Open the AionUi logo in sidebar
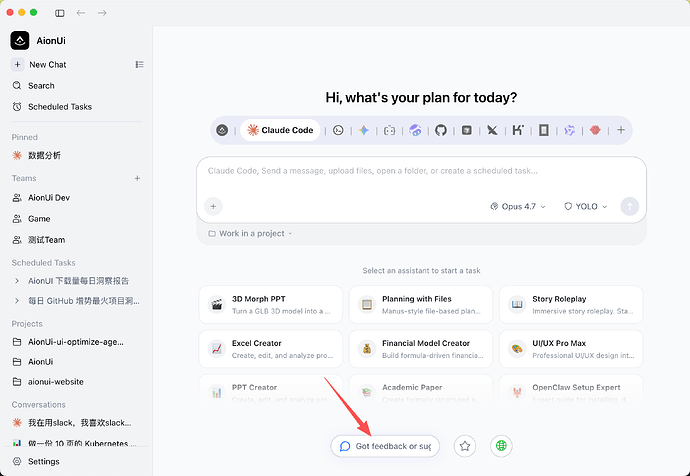Screen dimensions: 690x476 tap(20, 40)
